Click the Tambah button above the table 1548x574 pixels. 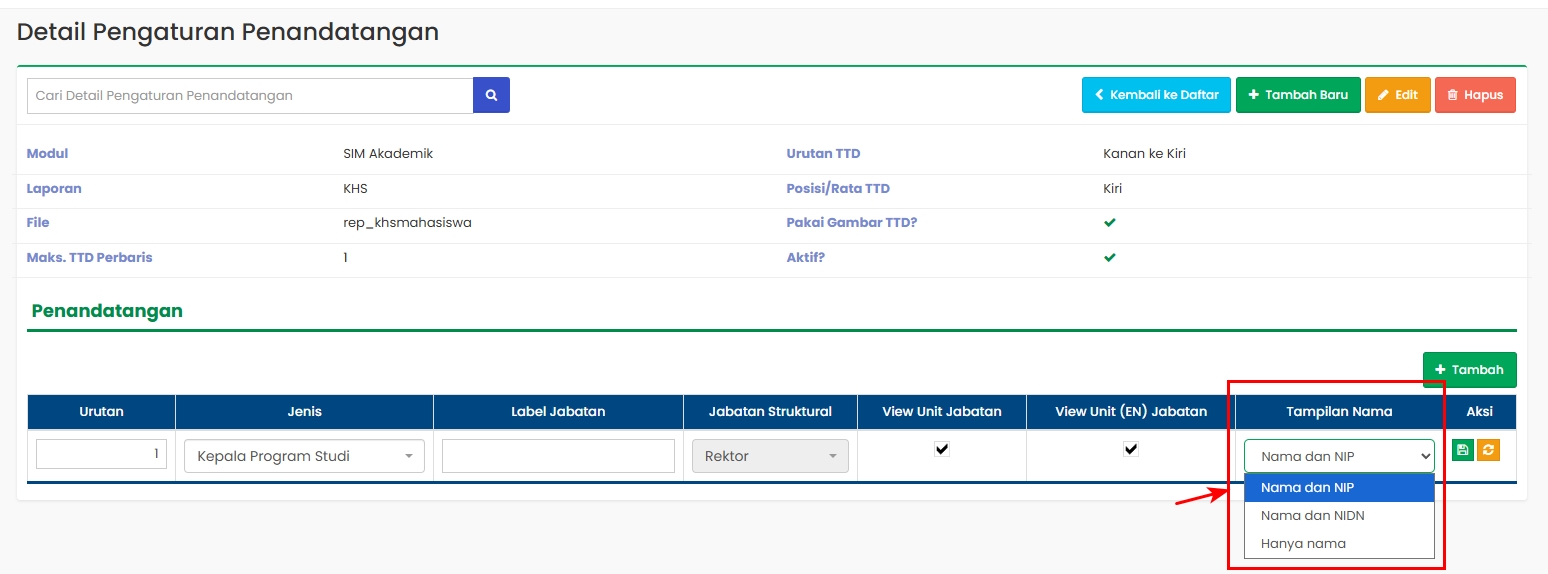(1469, 370)
